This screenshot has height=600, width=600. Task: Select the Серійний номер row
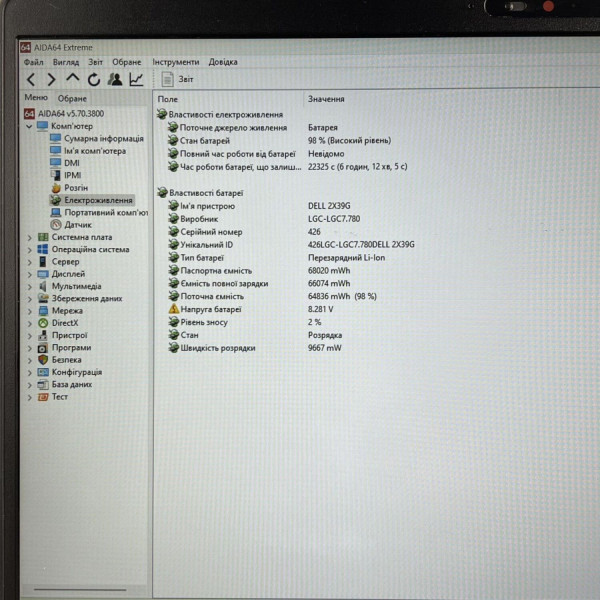point(244,232)
